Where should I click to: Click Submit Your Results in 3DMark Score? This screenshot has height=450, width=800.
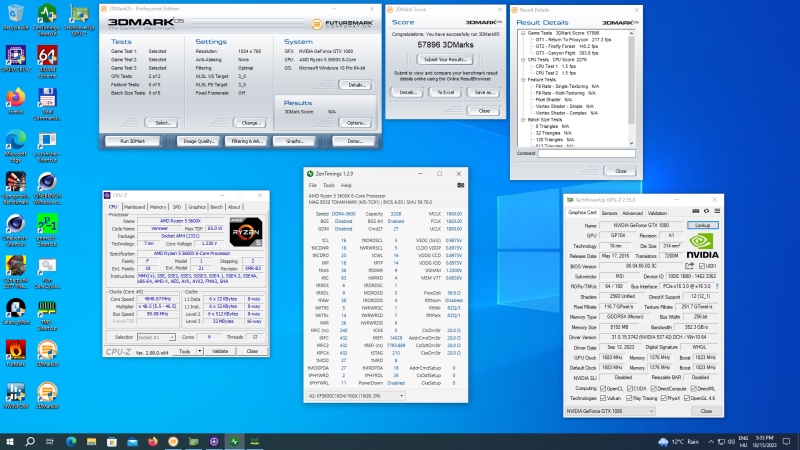(445, 60)
